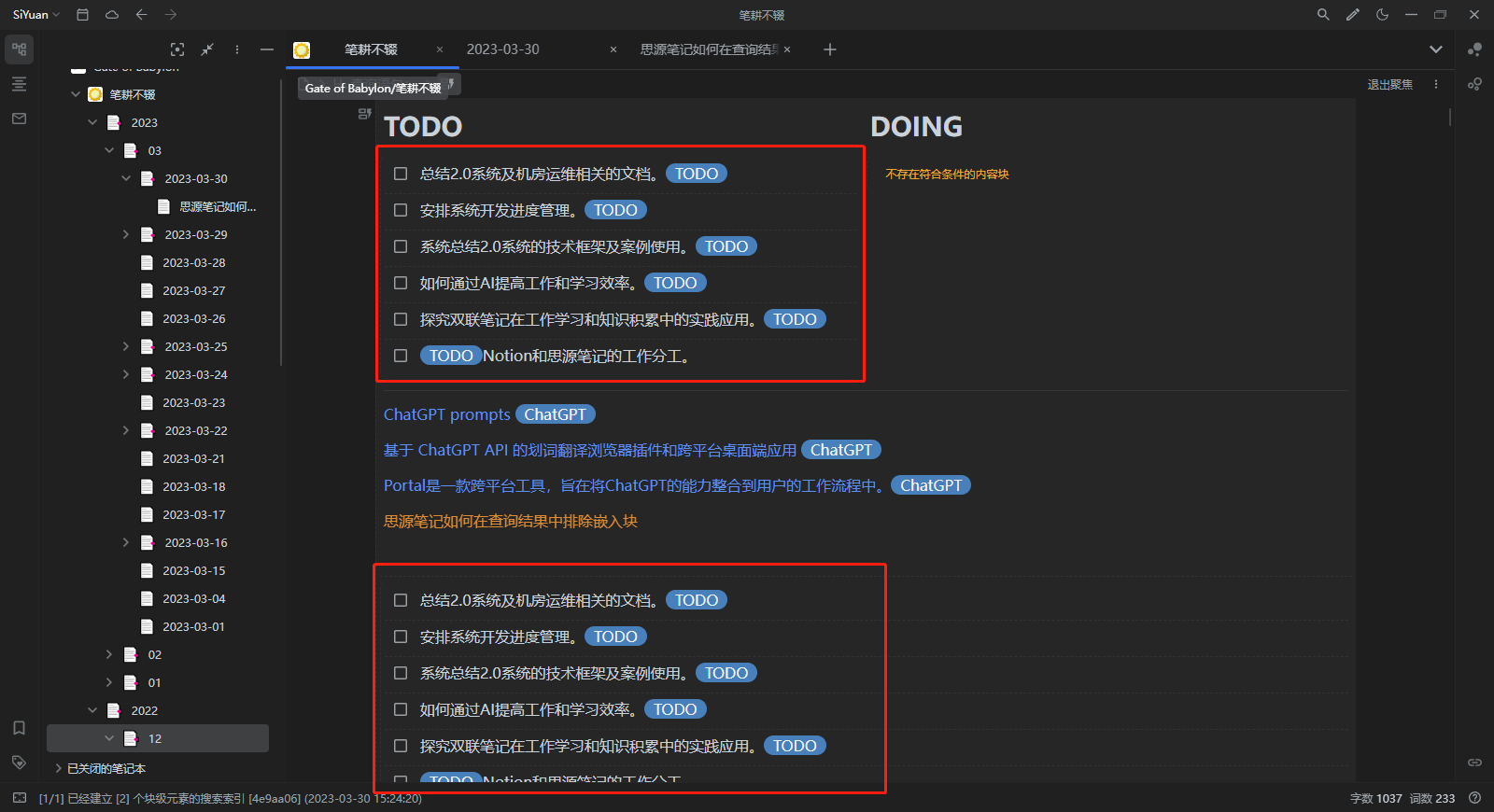Check 安排系统开发进度管理 in upper list

(401, 210)
